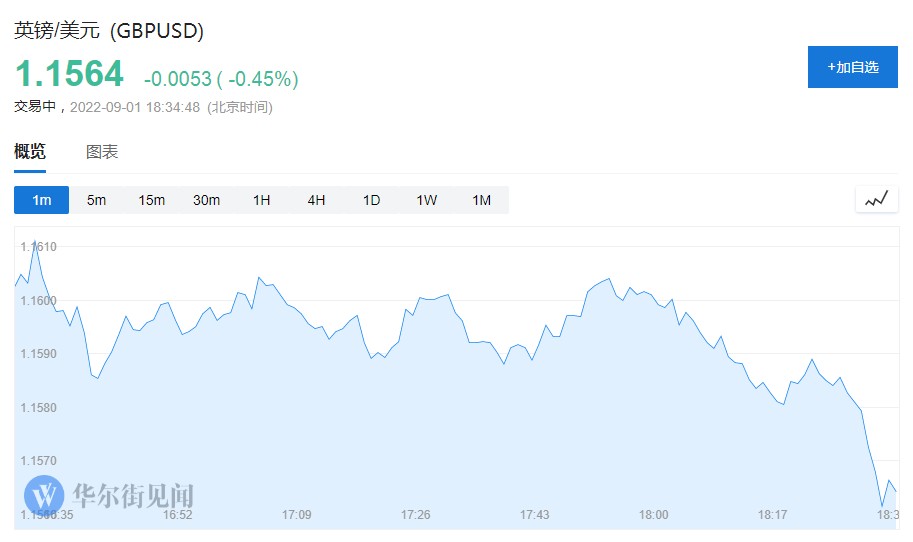Click the -0.0053 (-0.45%) change value

[x=221, y=78]
